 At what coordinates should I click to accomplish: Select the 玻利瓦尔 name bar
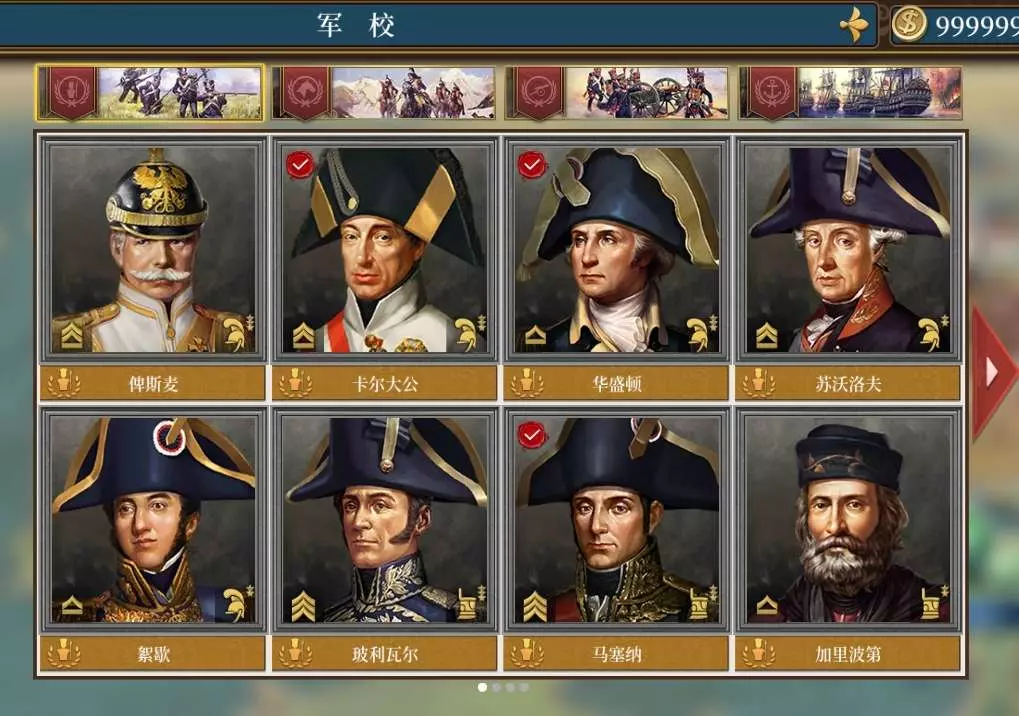click(384, 654)
